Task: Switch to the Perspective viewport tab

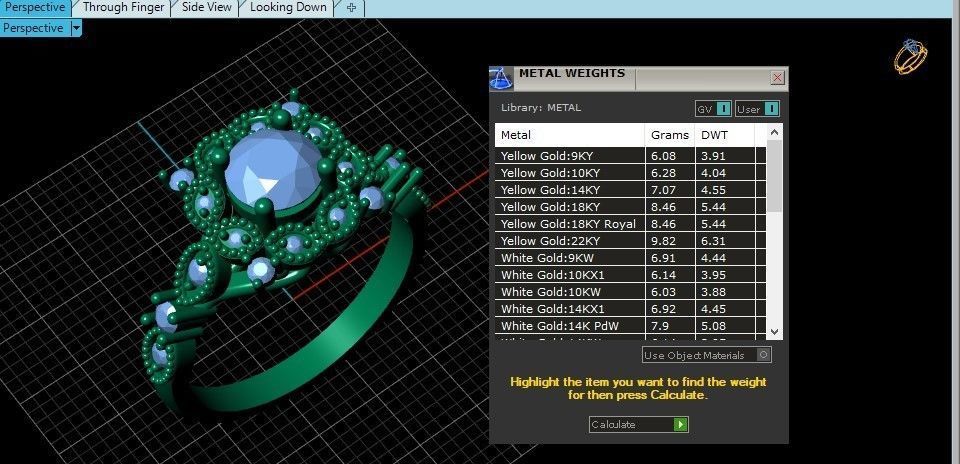Action: [35, 7]
